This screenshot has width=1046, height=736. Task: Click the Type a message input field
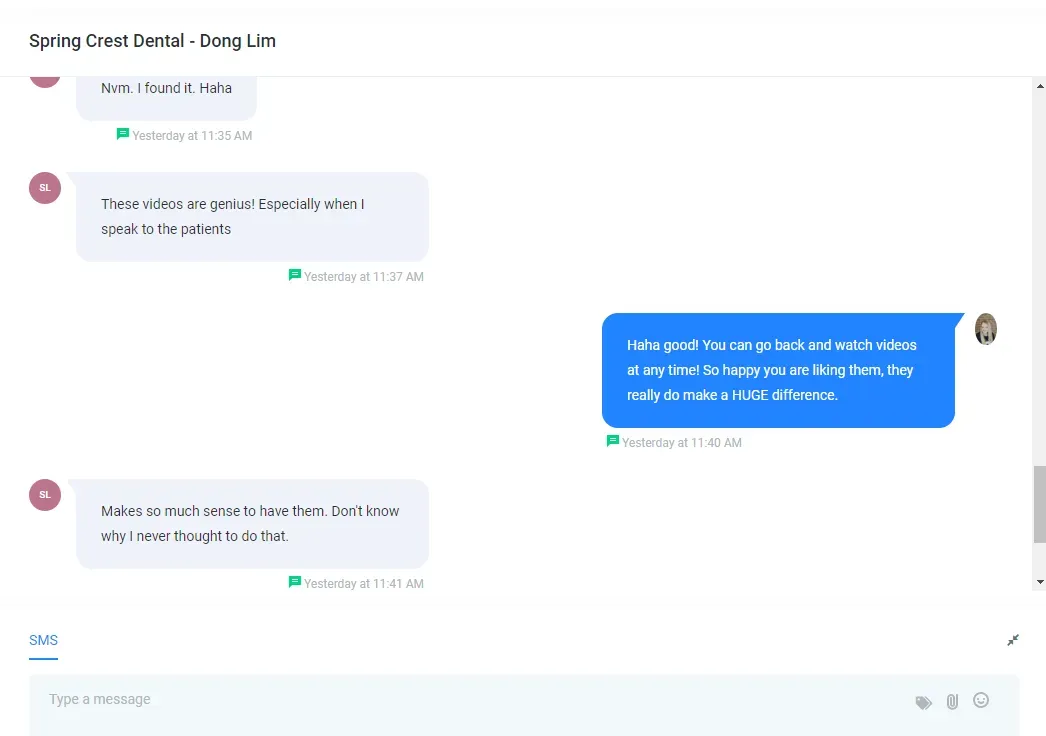pos(467,705)
